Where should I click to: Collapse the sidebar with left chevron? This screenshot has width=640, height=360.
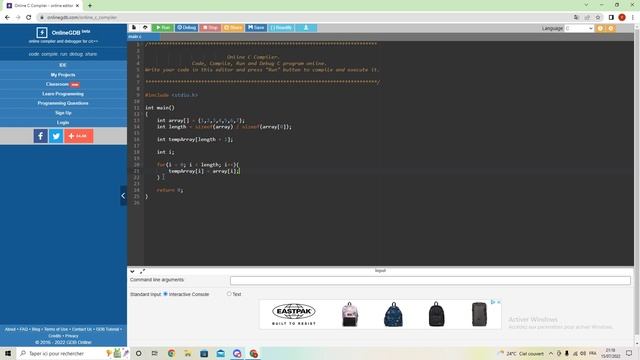coord(123,196)
